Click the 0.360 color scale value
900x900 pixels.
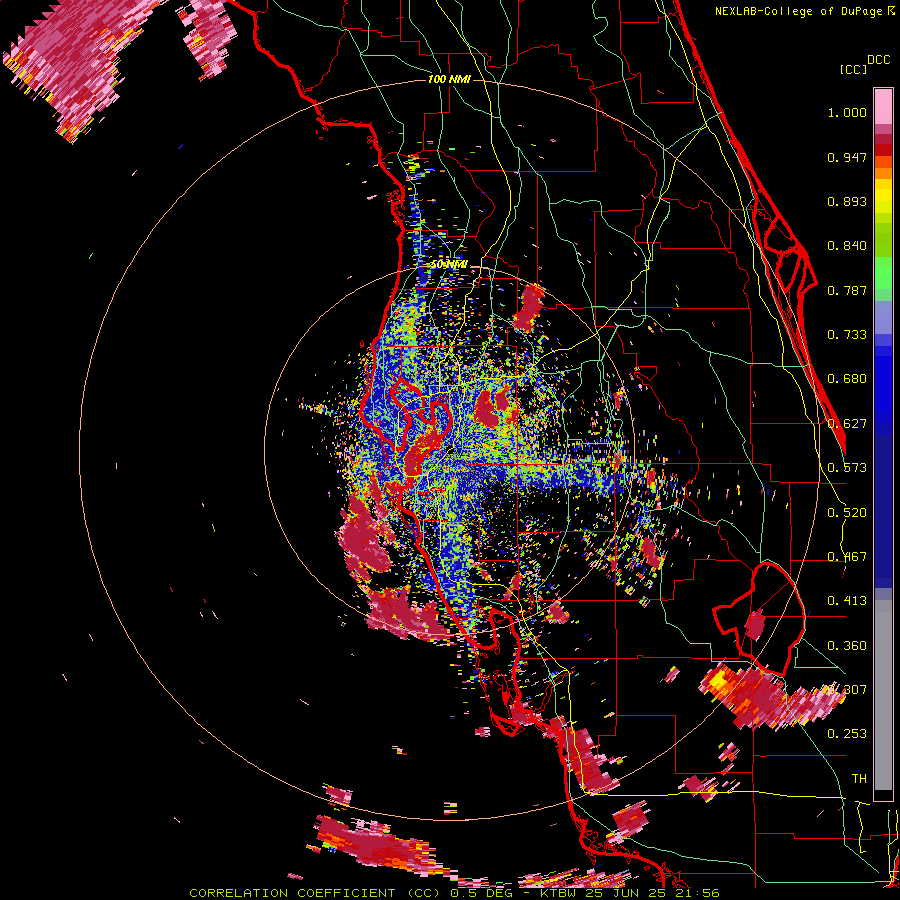[x=847, y=646]
